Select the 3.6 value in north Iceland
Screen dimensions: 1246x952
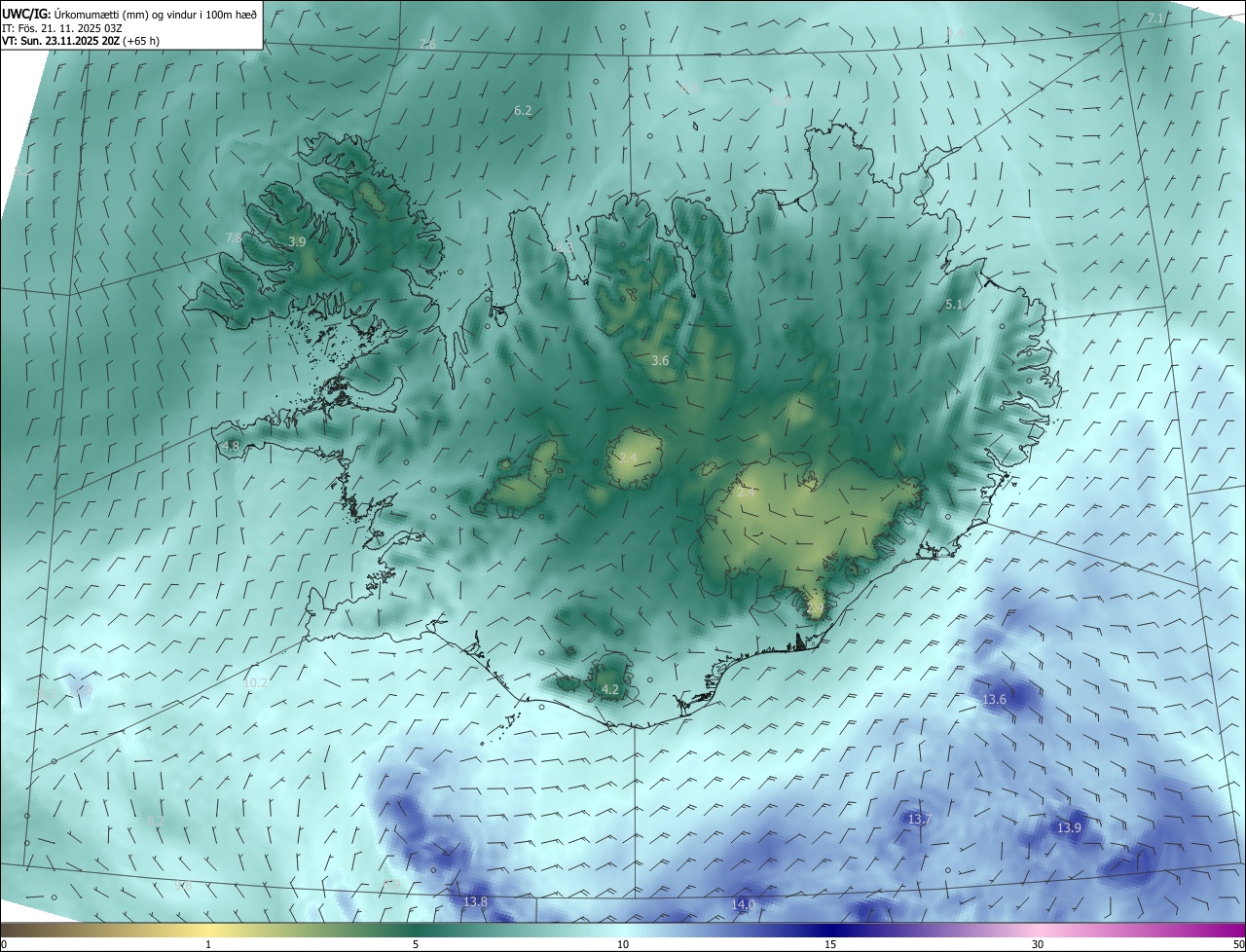(x=660, y=361)
